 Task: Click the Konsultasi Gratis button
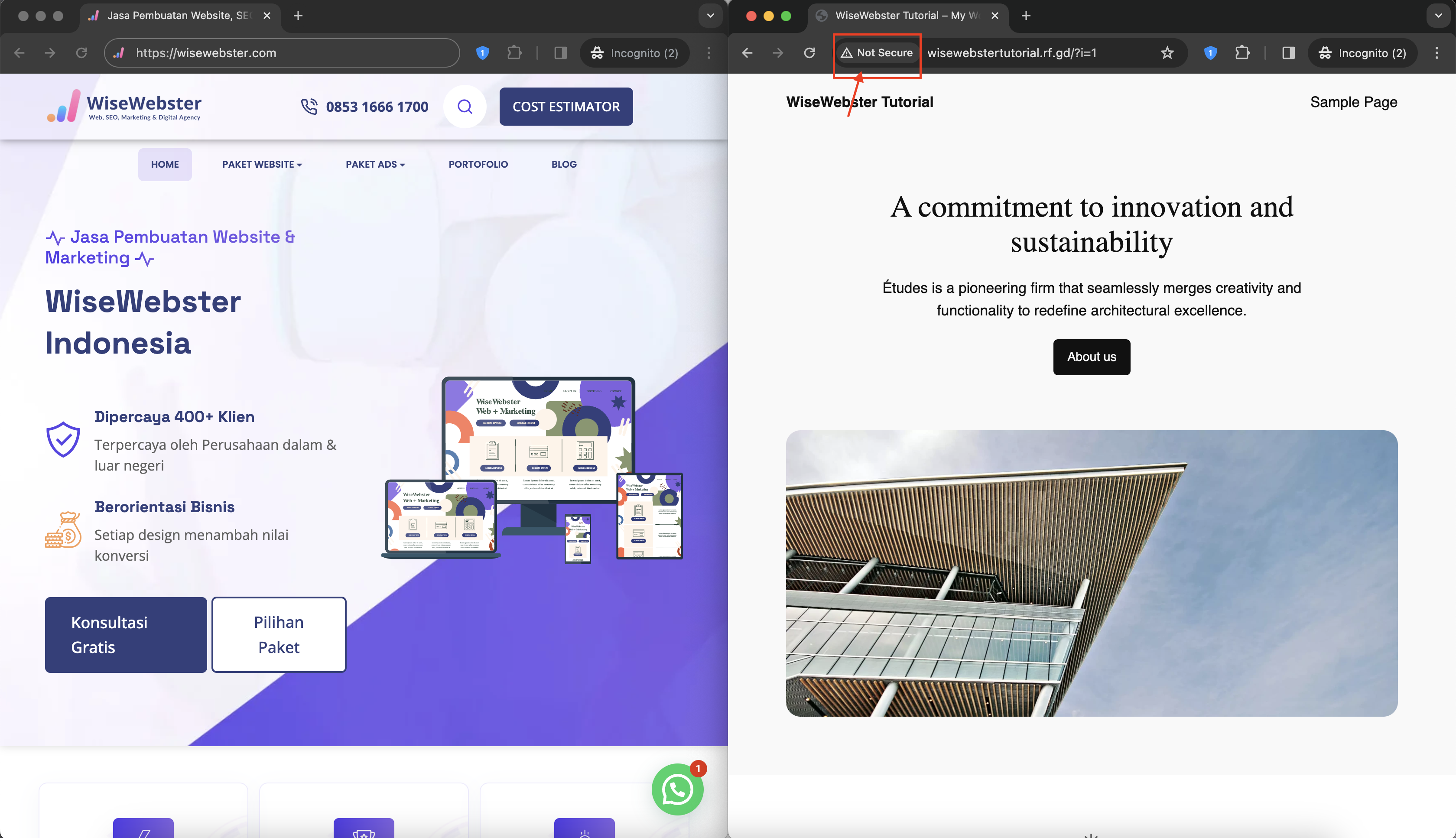point(126,634)
